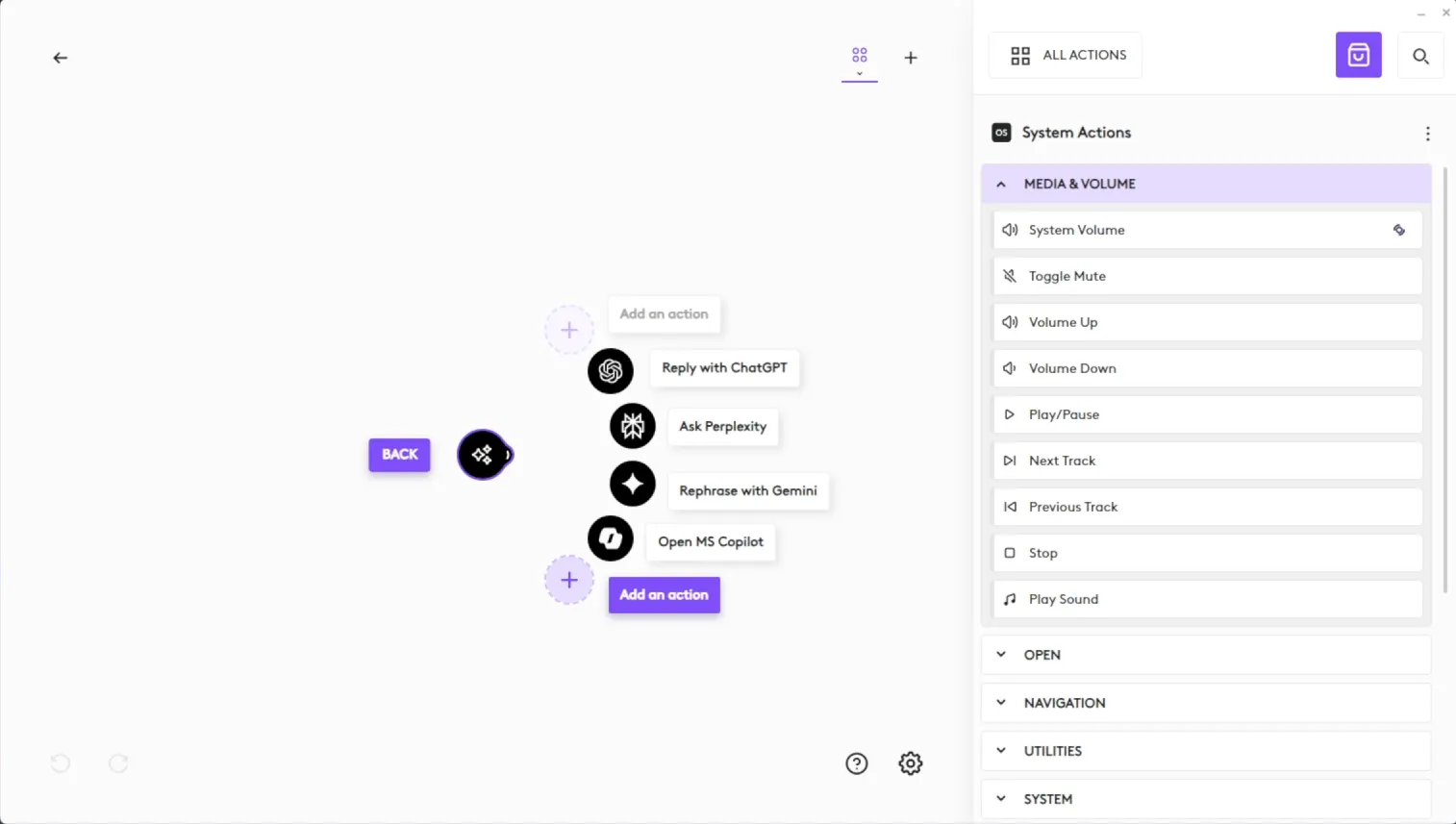Open the search magnifier icon
This screenshot has height=824, width=1456.
[1420, 56]
